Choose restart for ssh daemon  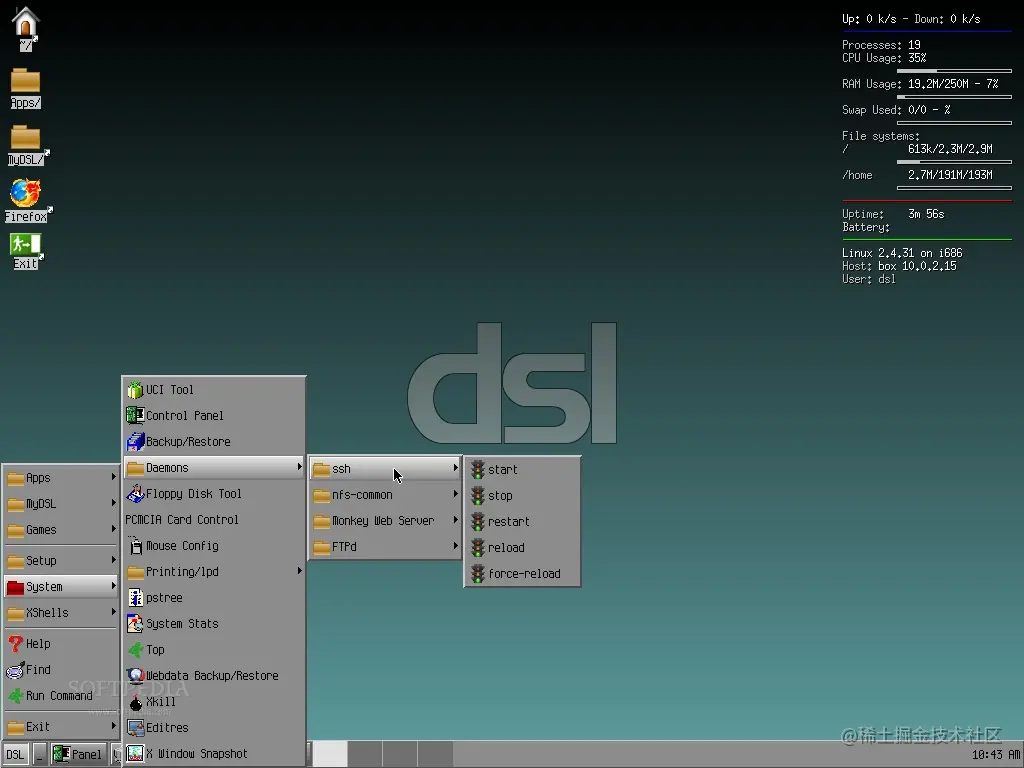click(x=522, y=522)
